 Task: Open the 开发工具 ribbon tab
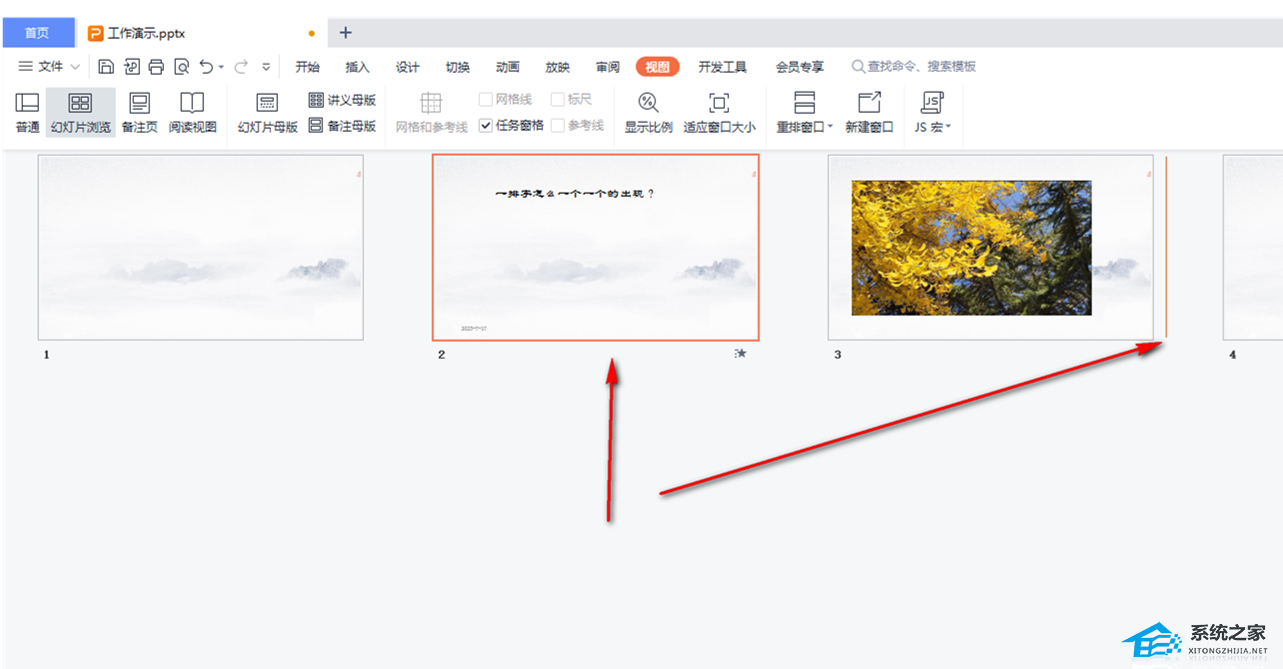(722, 67)
